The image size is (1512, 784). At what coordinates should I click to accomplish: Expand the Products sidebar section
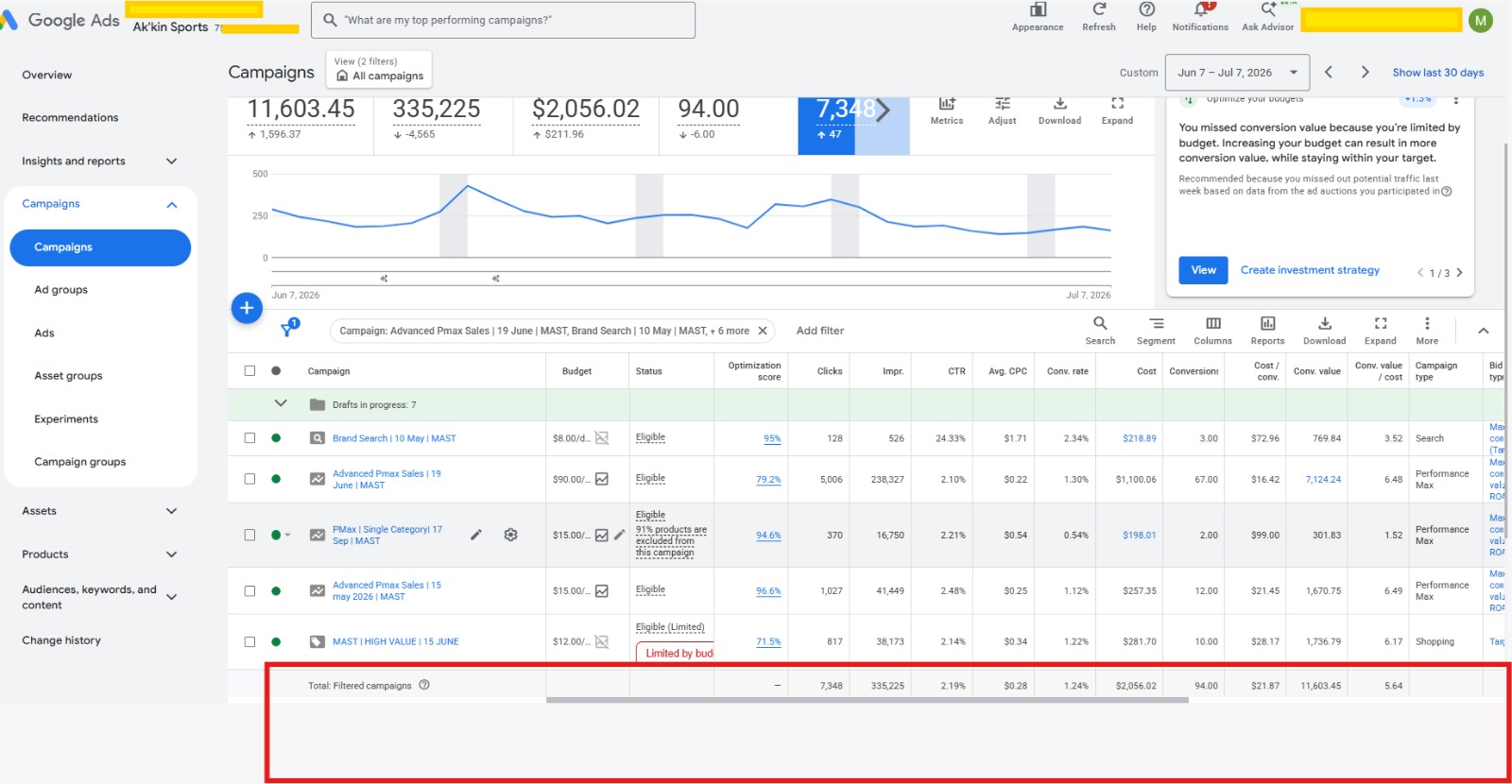pyautogui.click(x=171, y=554)
